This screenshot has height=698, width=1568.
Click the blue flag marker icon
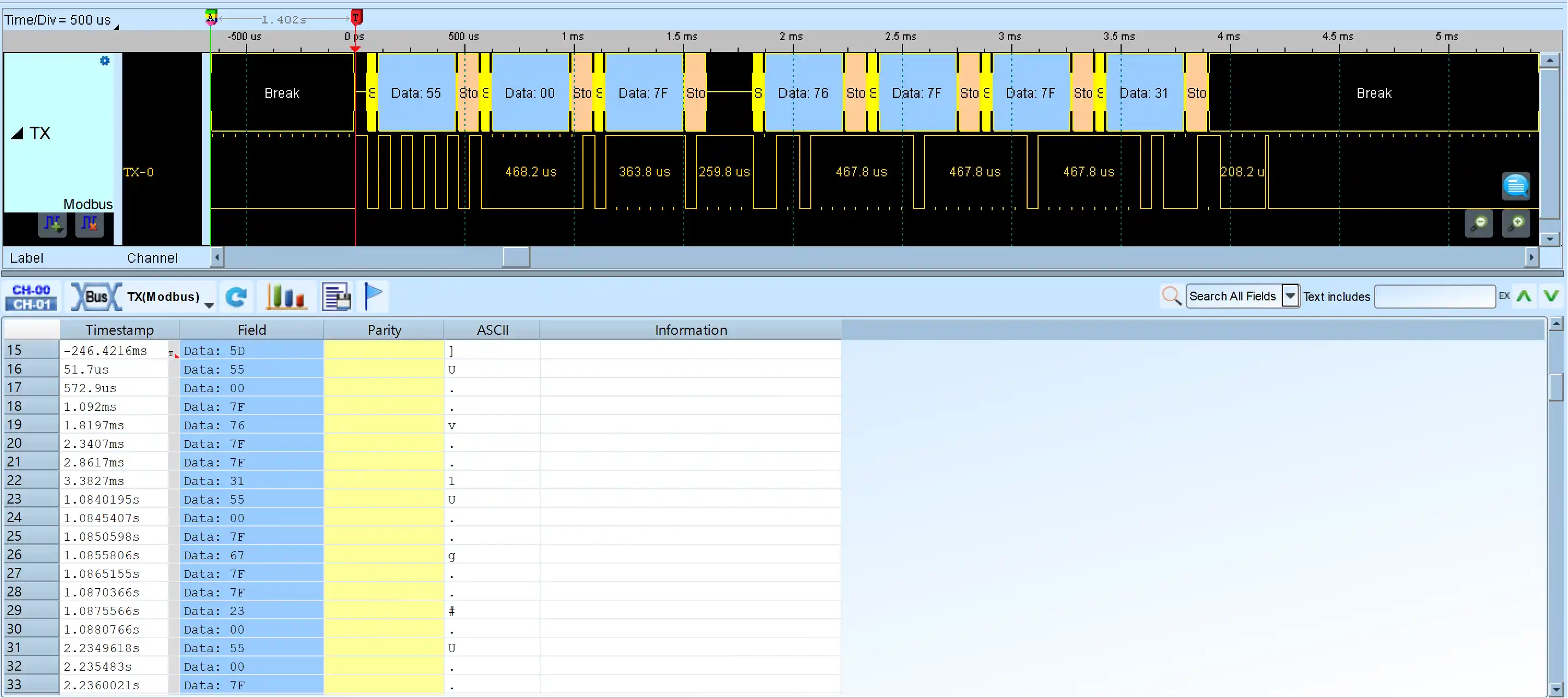pos(373,296)
